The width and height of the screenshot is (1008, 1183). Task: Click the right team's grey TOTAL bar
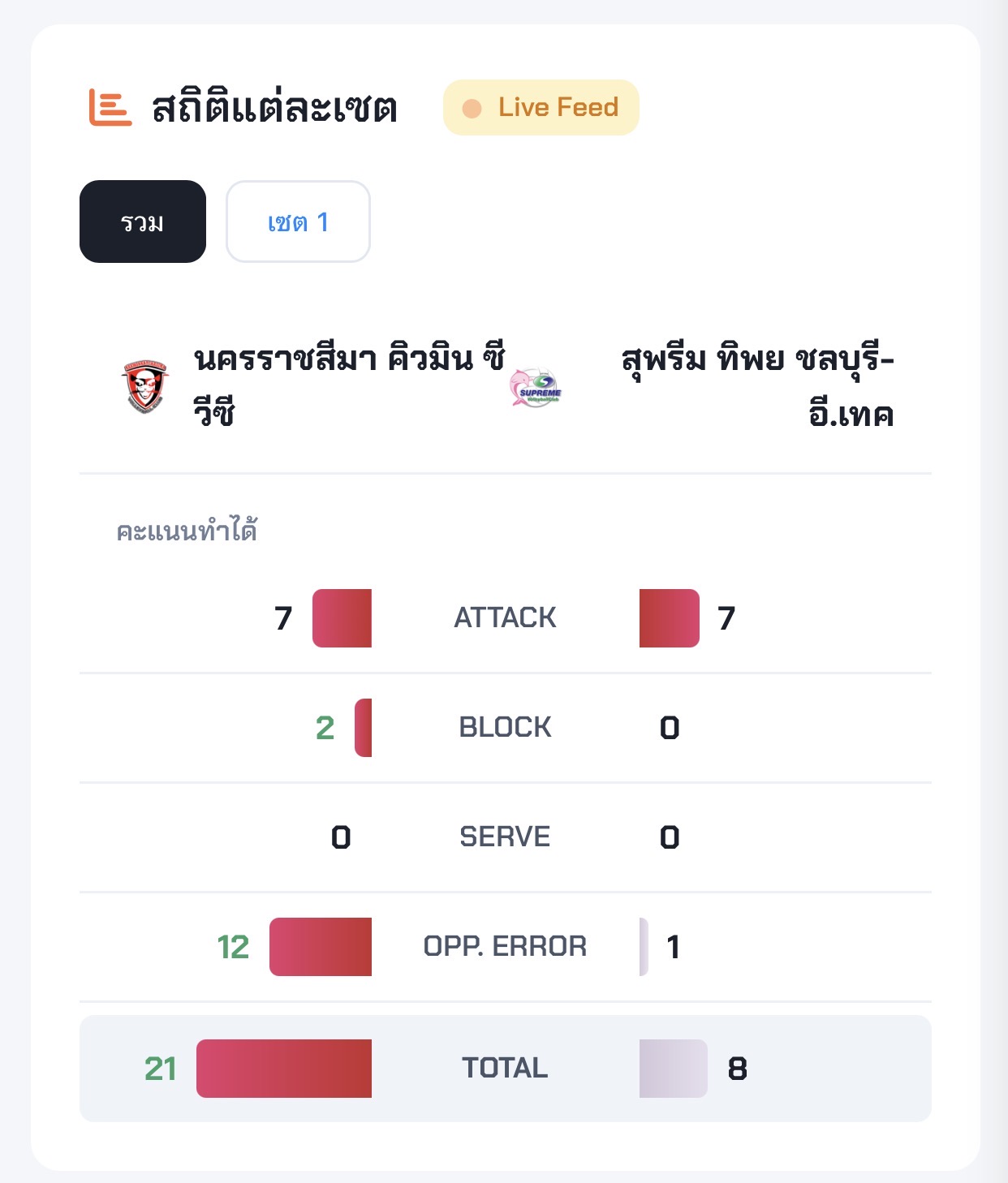pyautogui.click(x=673, y=1069)
